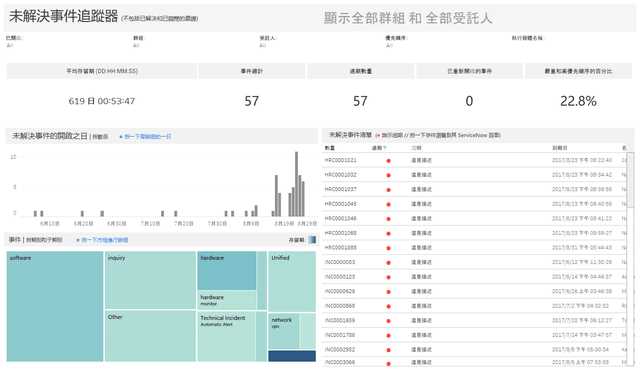Select the network vpn treemap tile
This screenshot has width=640, height=370.
[284, 331]
